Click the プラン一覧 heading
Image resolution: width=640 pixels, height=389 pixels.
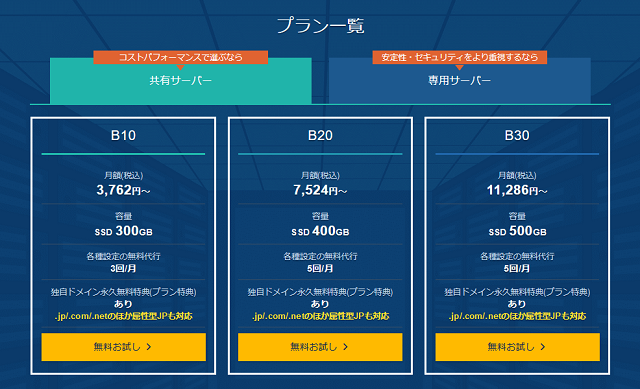(320, 25)
